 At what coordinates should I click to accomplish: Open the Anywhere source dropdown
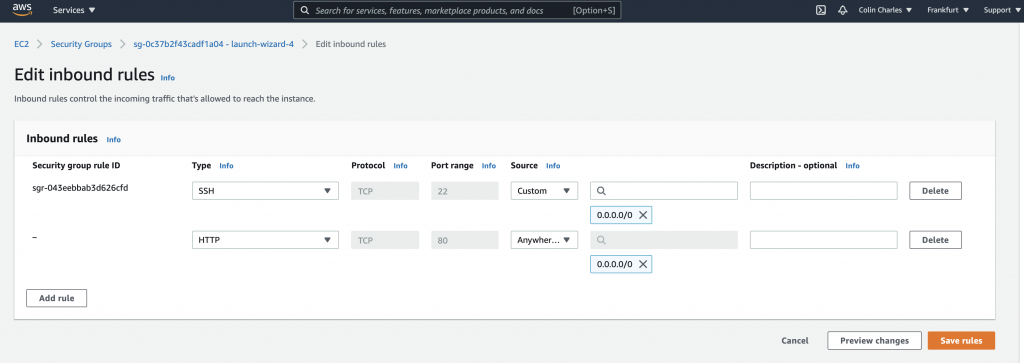(544, 240)
